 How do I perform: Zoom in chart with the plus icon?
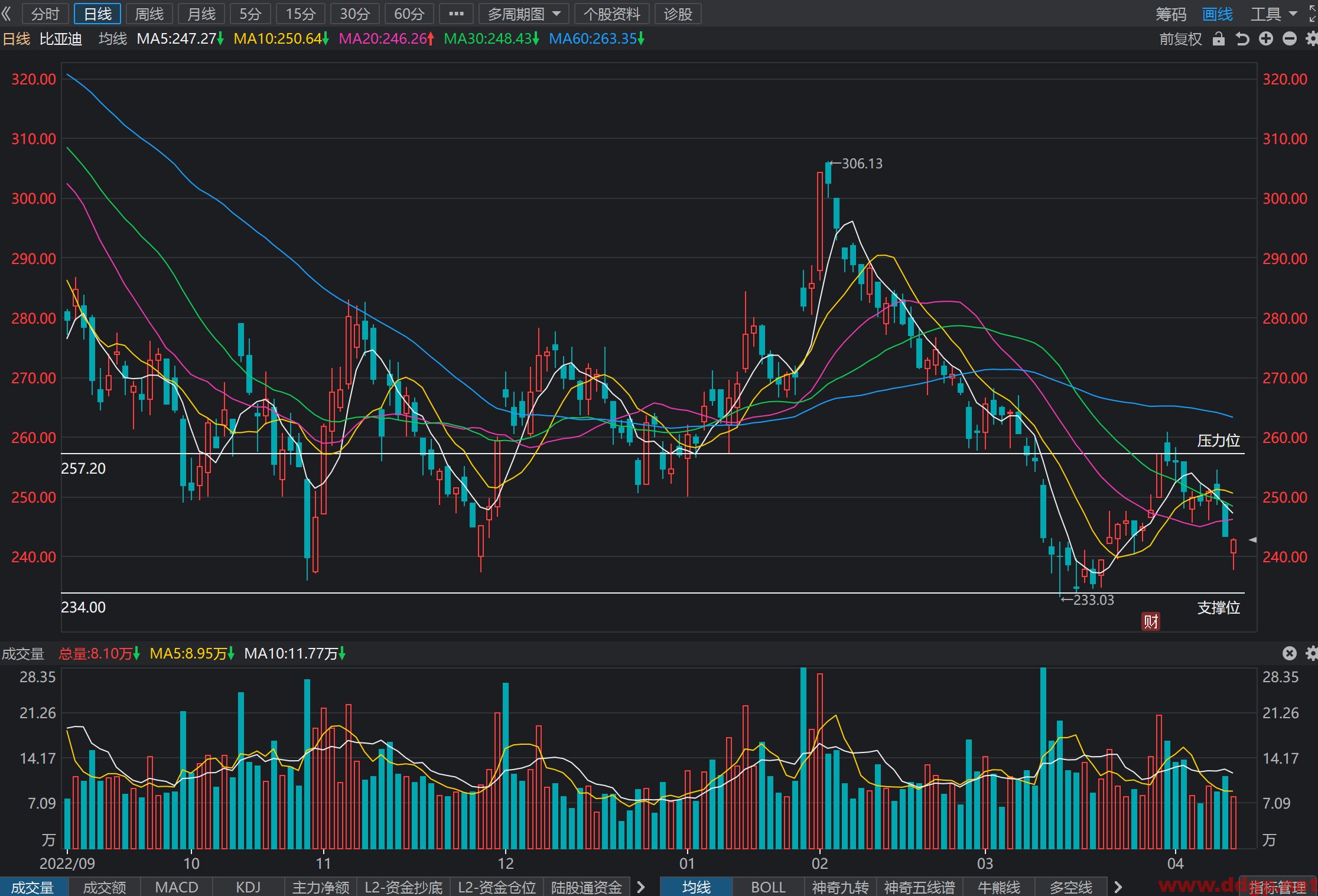[1266, 39]
